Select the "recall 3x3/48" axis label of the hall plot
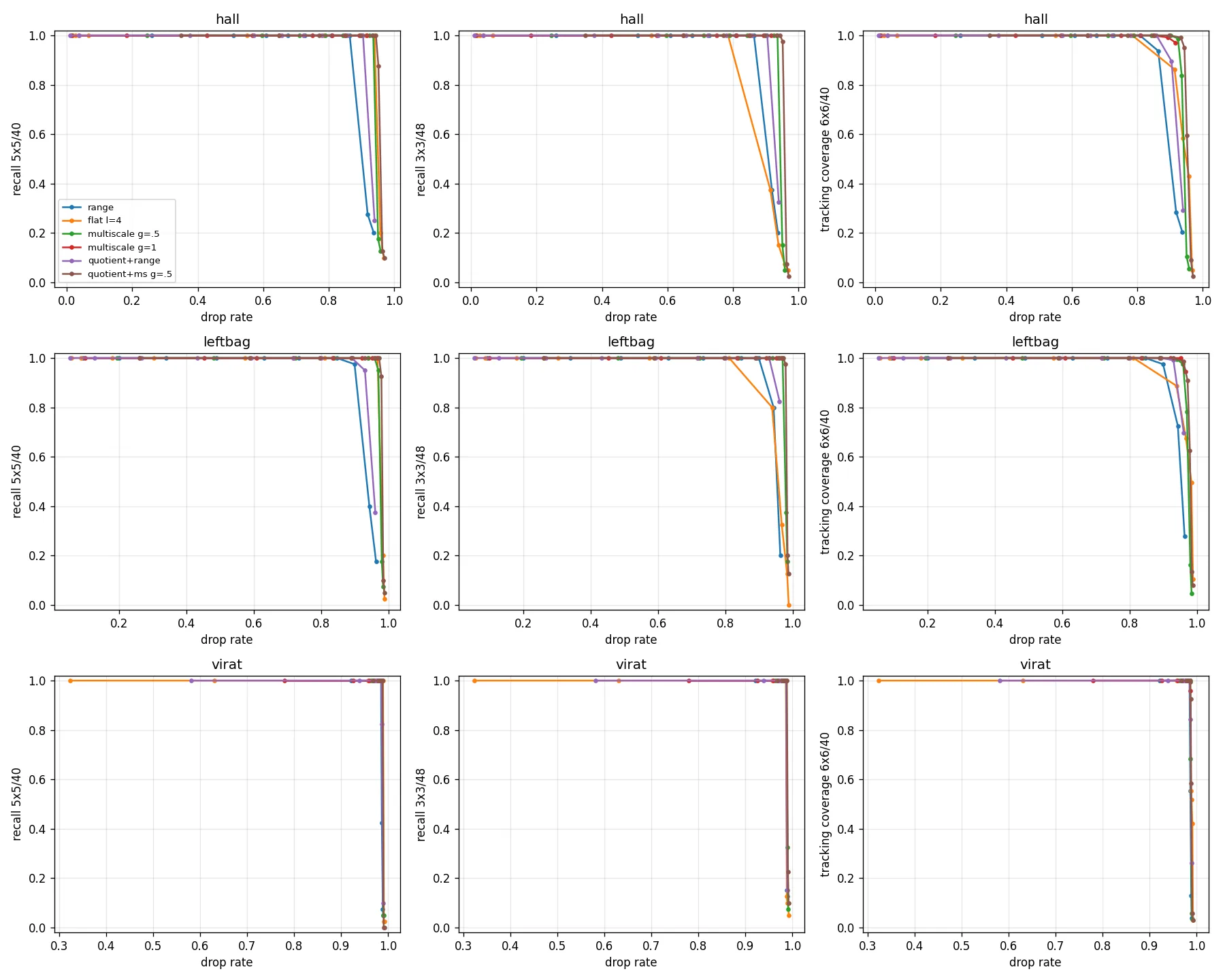 pyautogui.click(x=421, y=159)
